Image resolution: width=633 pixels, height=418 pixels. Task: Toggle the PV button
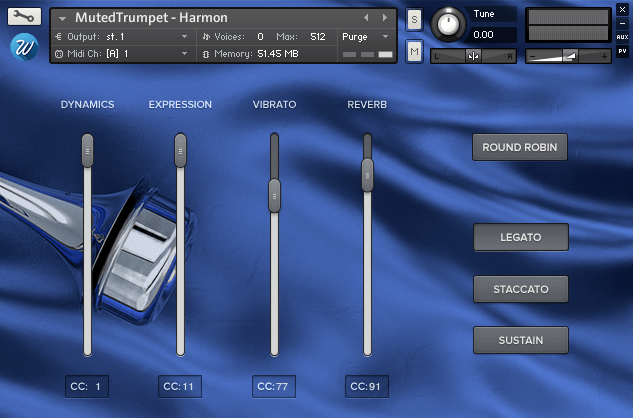[x=622, y=51]
